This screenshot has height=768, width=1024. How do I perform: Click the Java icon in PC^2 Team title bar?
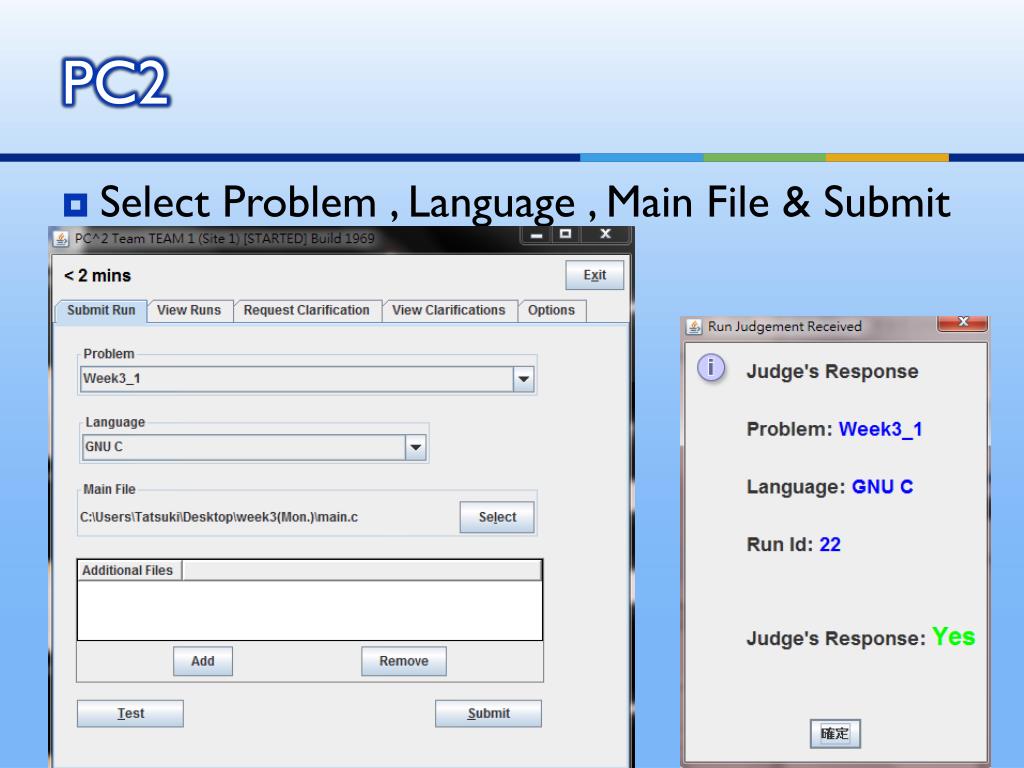coord(61,239)
